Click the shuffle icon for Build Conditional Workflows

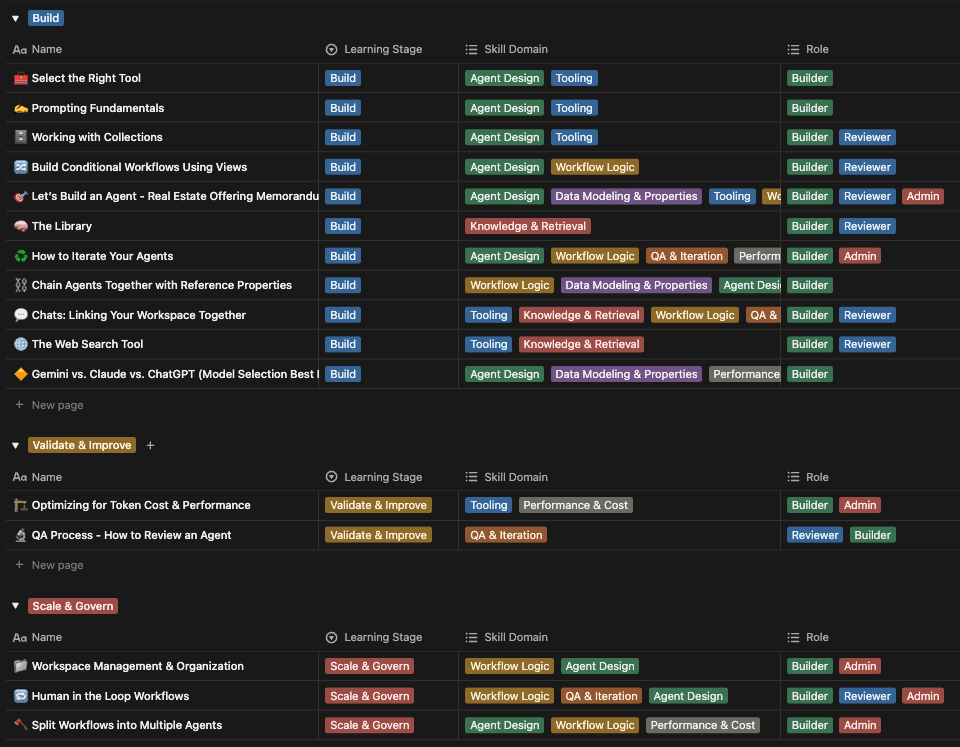point(21,167)
